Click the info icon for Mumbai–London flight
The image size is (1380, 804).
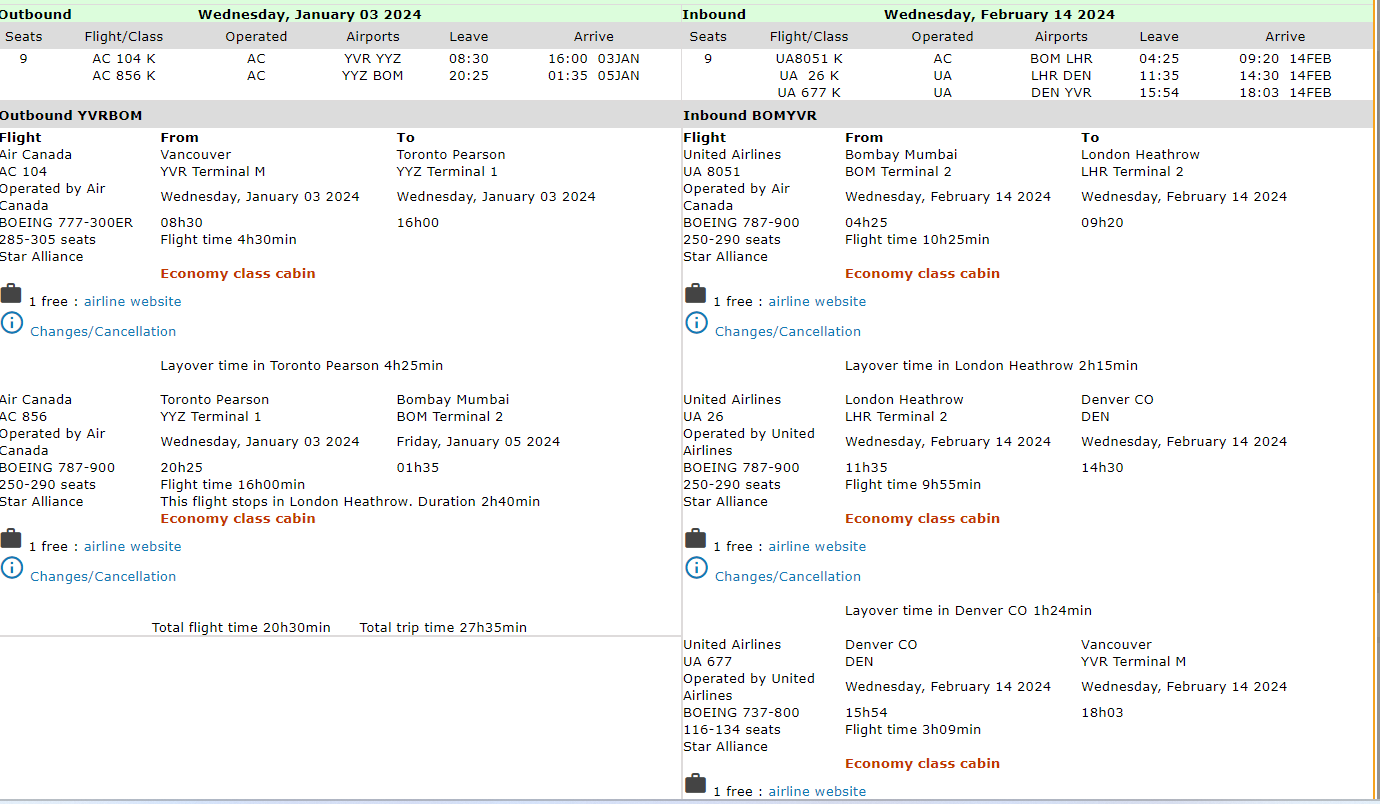pos(696,323)
